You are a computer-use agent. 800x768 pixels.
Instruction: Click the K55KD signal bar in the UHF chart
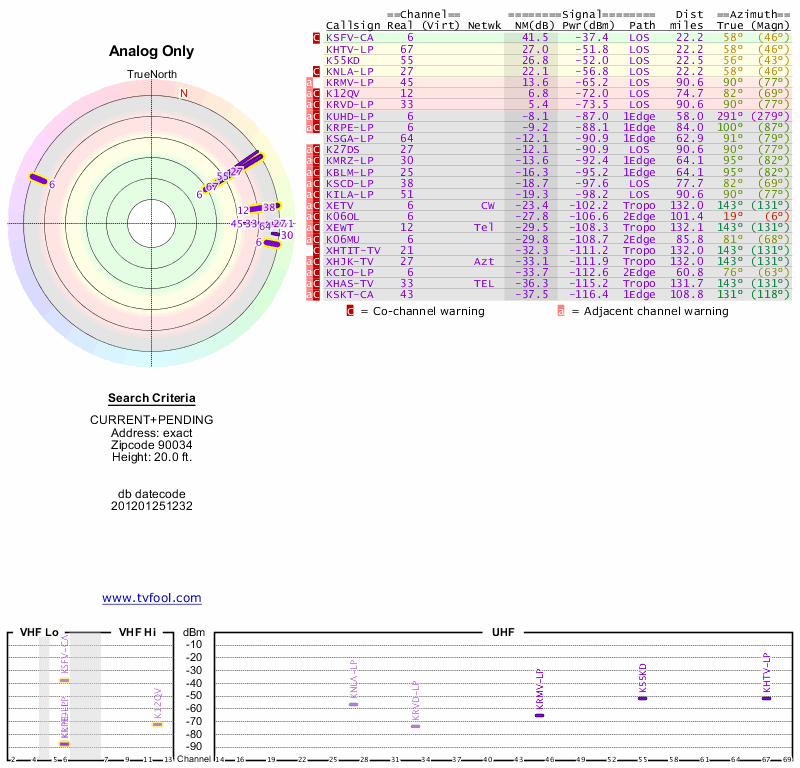pos(642,697)
